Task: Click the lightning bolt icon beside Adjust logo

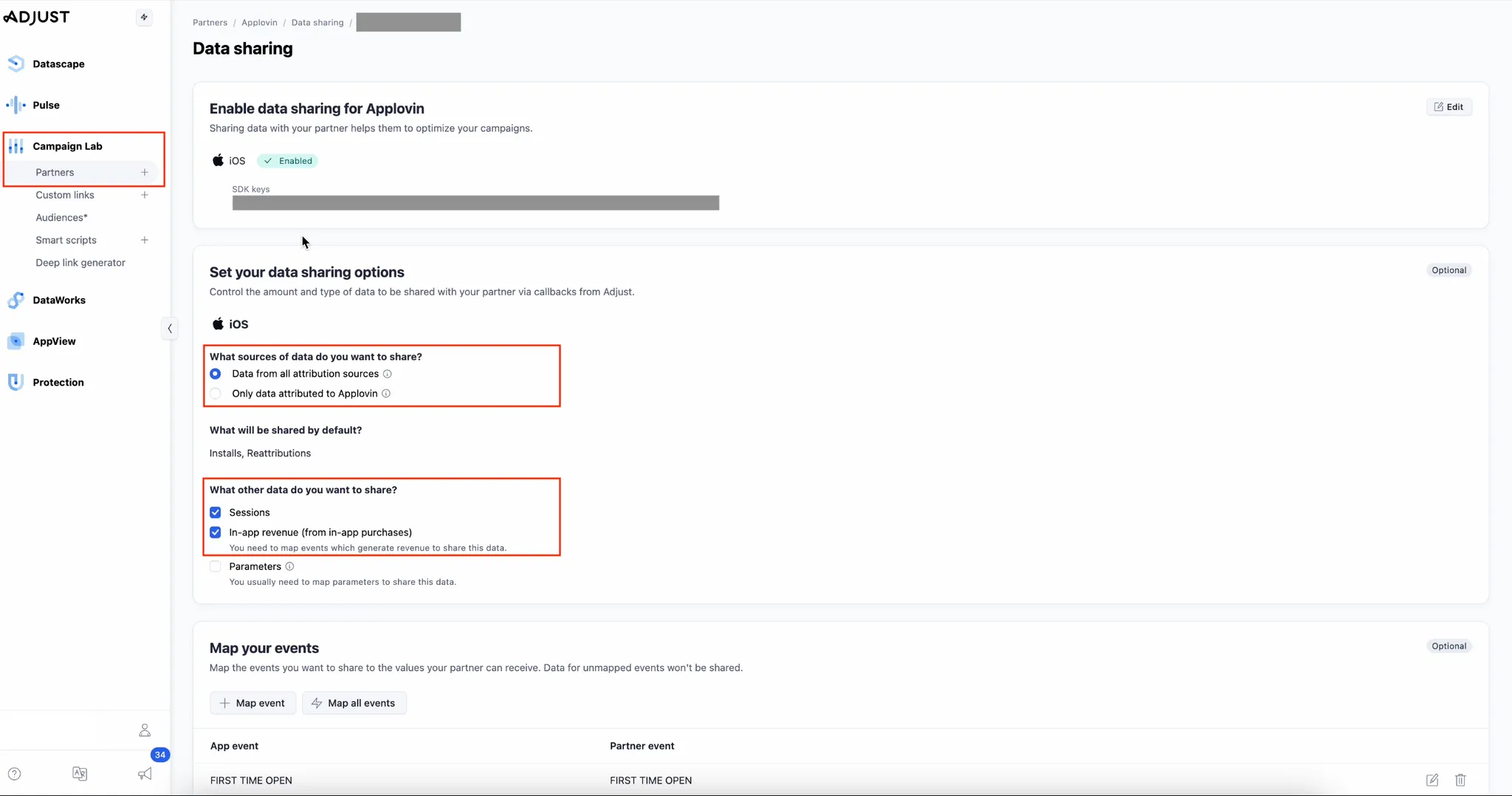Action: coord(144,17)
